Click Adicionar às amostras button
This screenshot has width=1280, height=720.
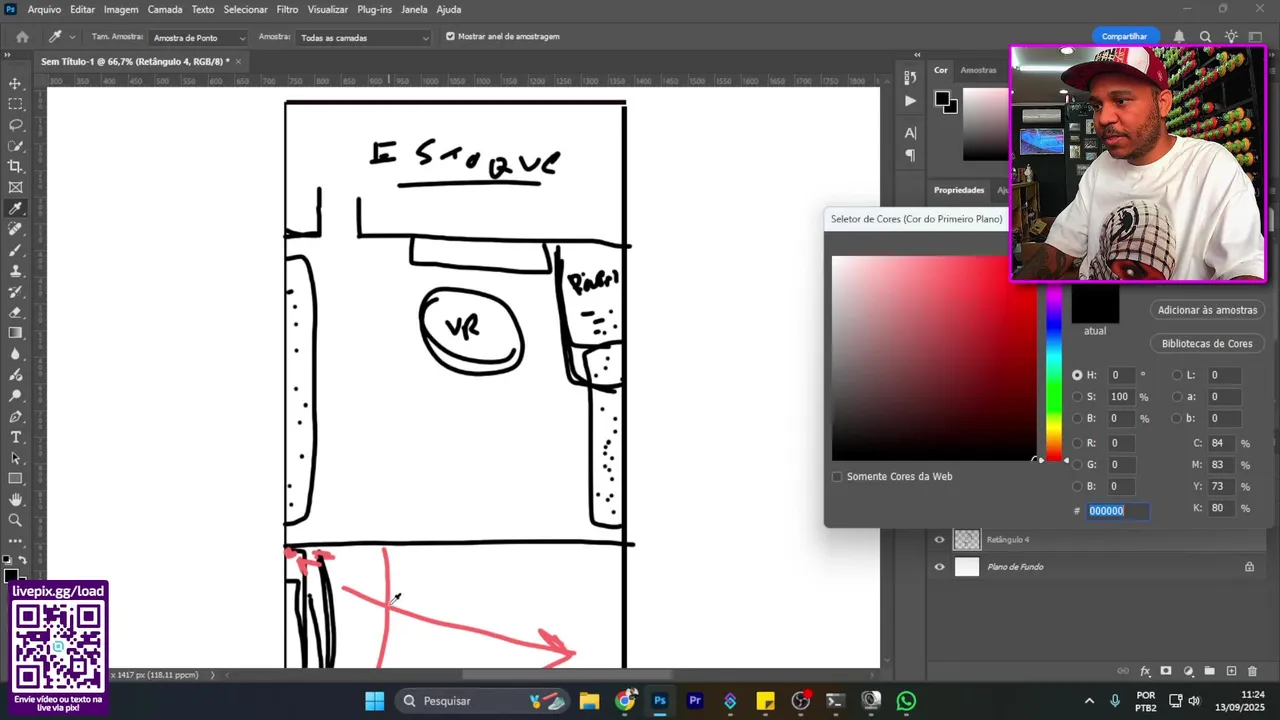click(x=1207, y=310)
